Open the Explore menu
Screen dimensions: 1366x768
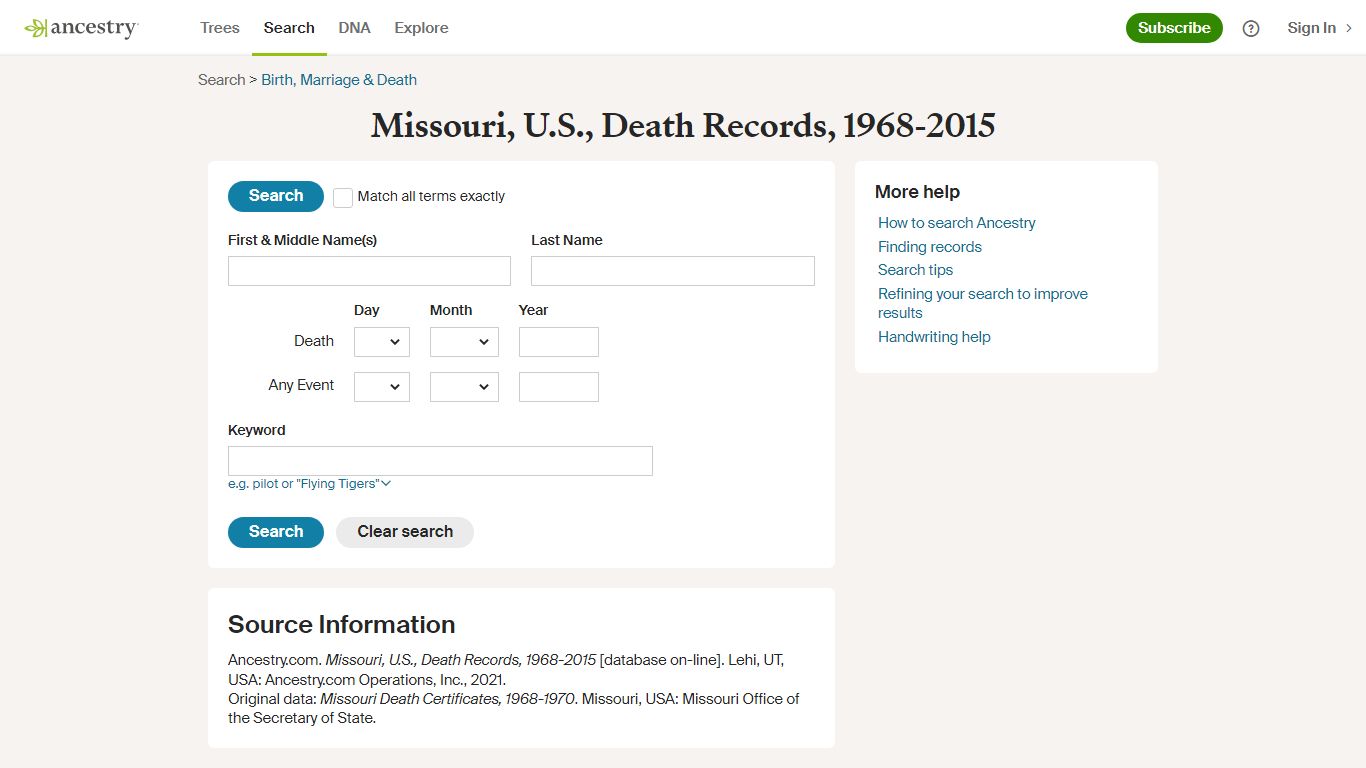click(421, 28)
